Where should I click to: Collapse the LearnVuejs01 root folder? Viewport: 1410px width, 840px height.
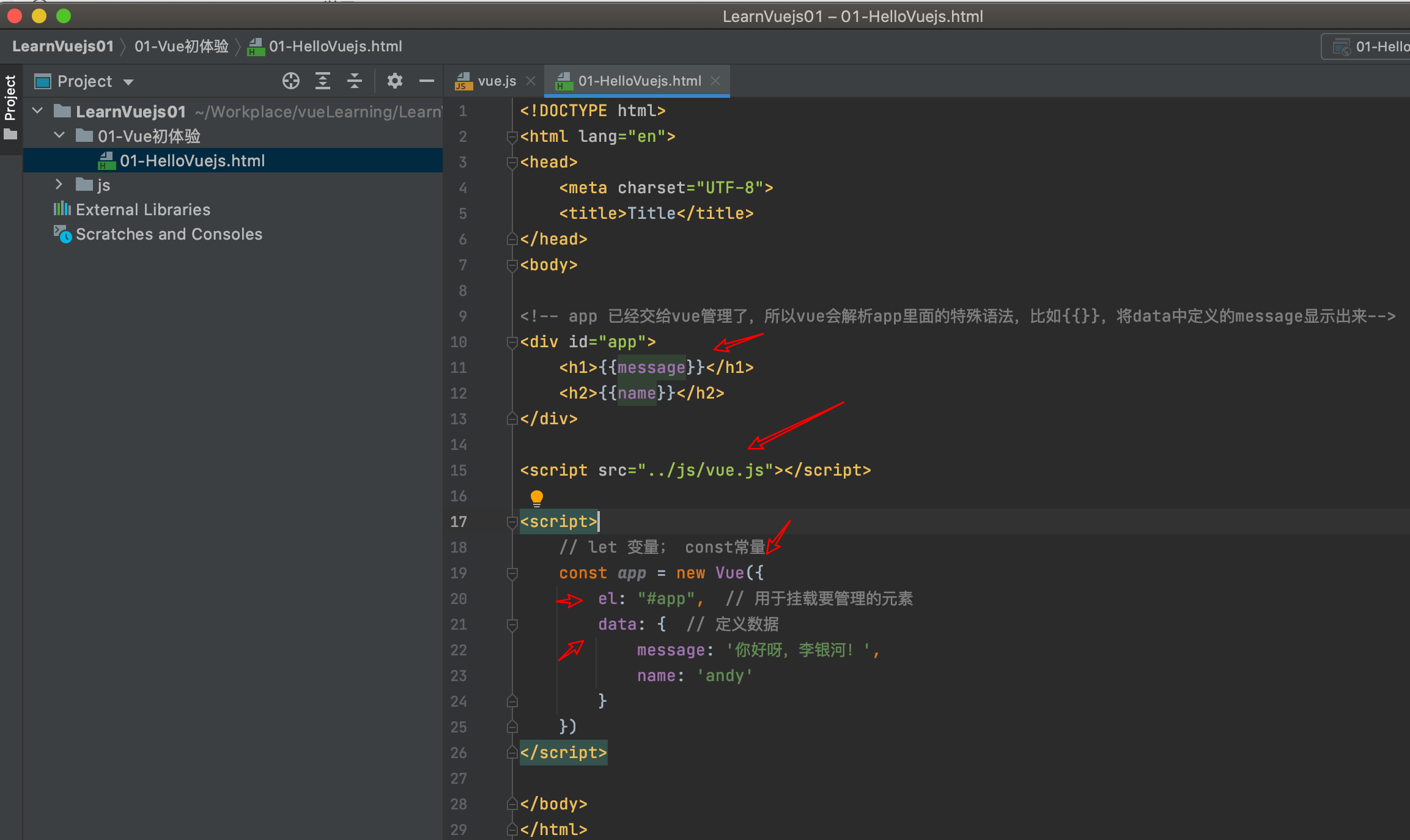click(x=38, y=111)
